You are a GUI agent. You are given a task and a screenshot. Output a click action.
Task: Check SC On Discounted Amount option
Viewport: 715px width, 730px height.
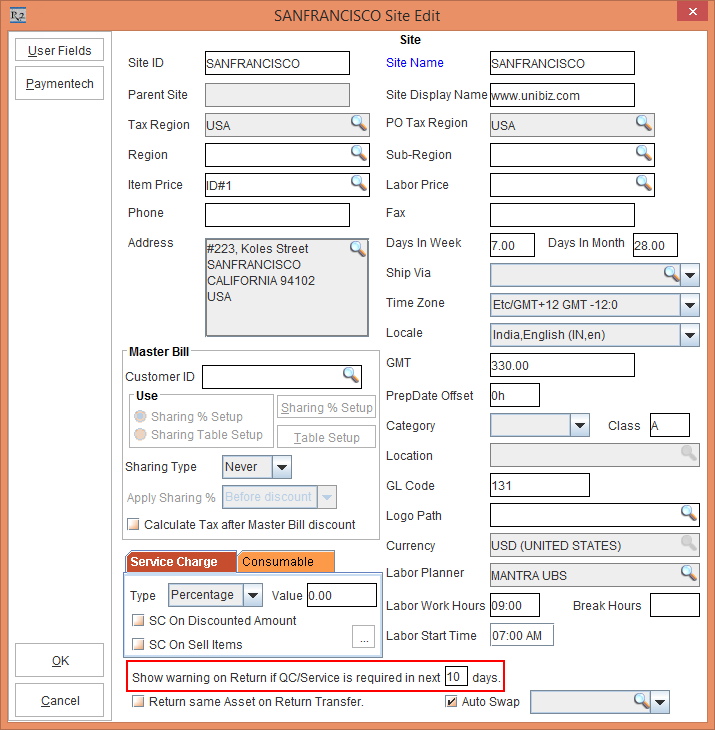(139, 621)
